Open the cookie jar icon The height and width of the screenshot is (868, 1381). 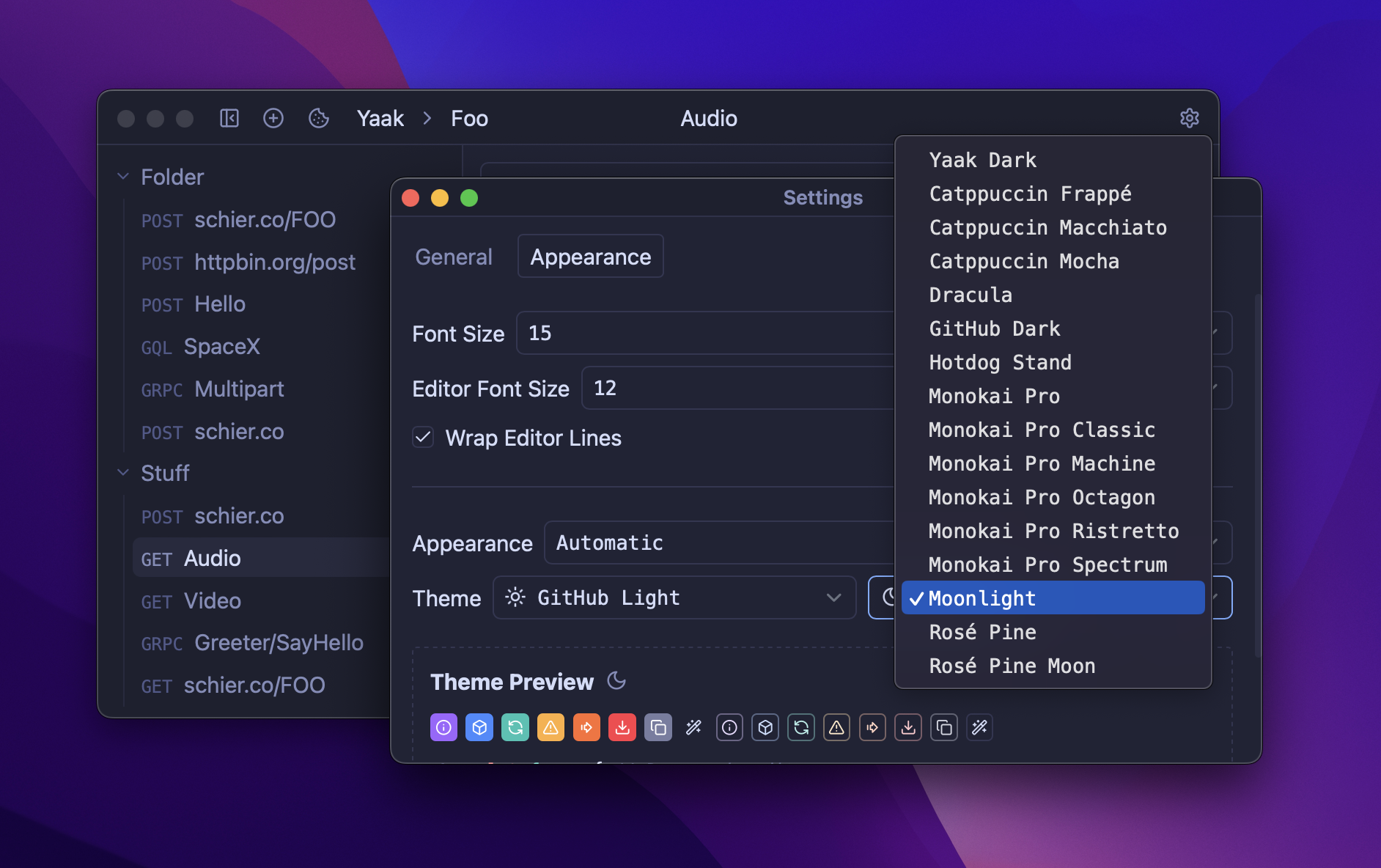click(x=319, y=118)
